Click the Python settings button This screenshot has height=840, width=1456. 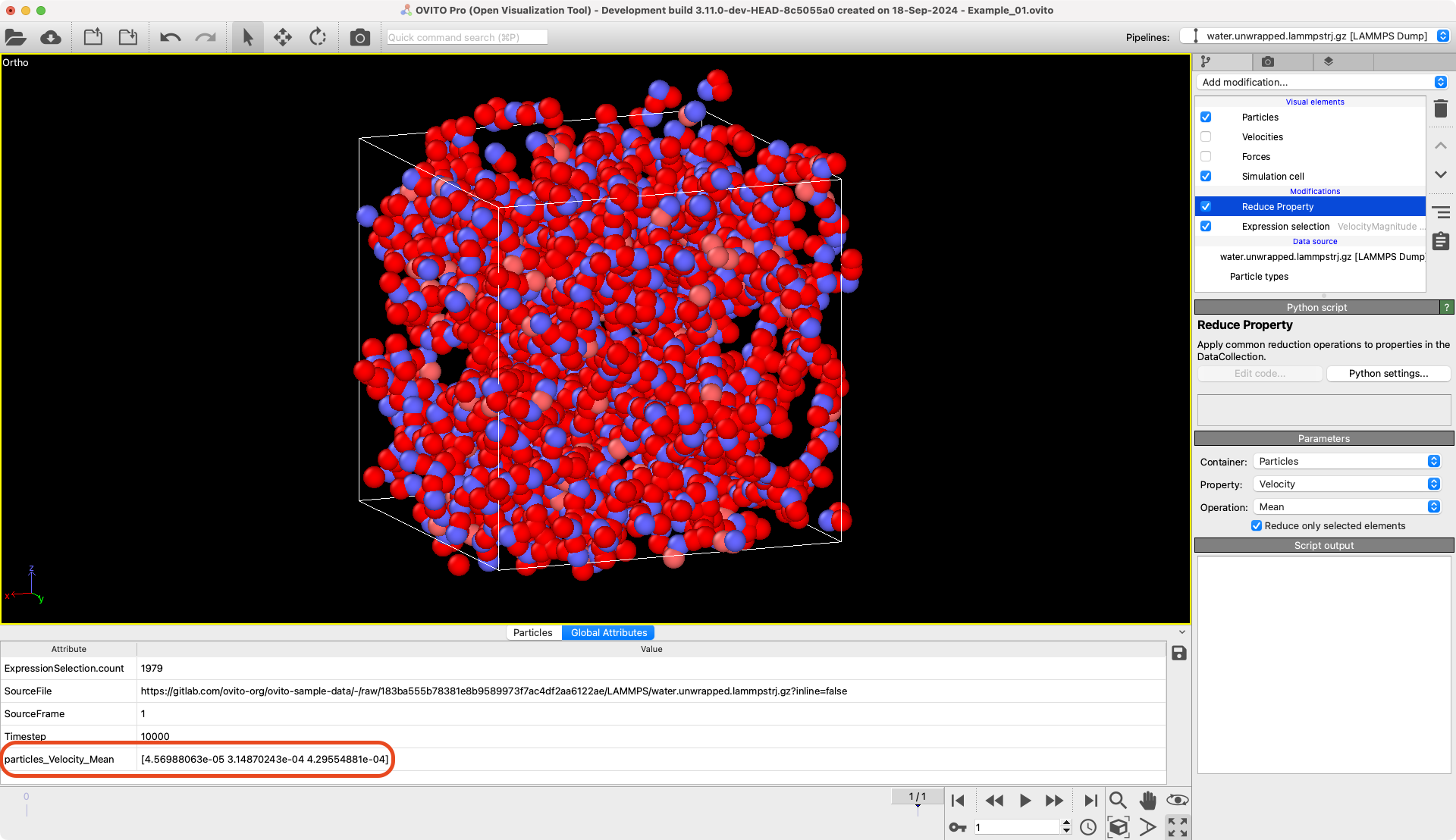pos(1388,374)
